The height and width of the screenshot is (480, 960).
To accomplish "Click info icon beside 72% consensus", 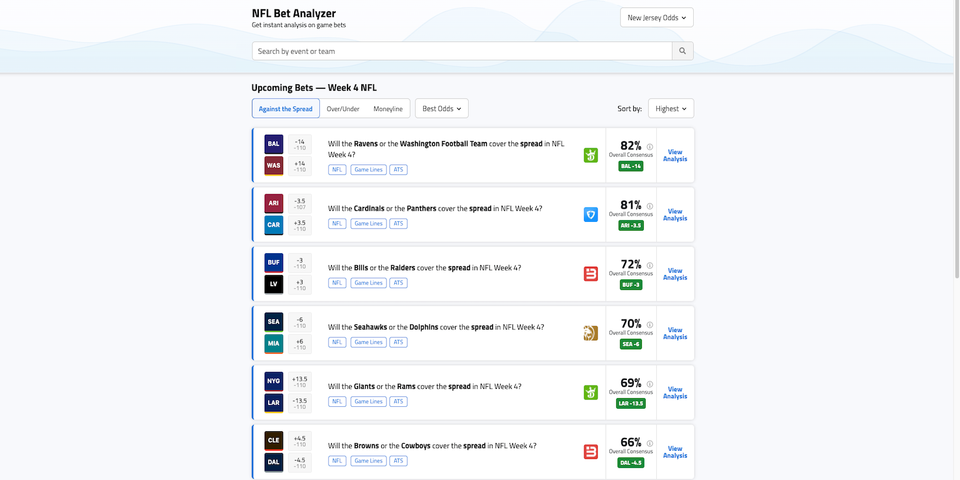I will tap(650, 266).
